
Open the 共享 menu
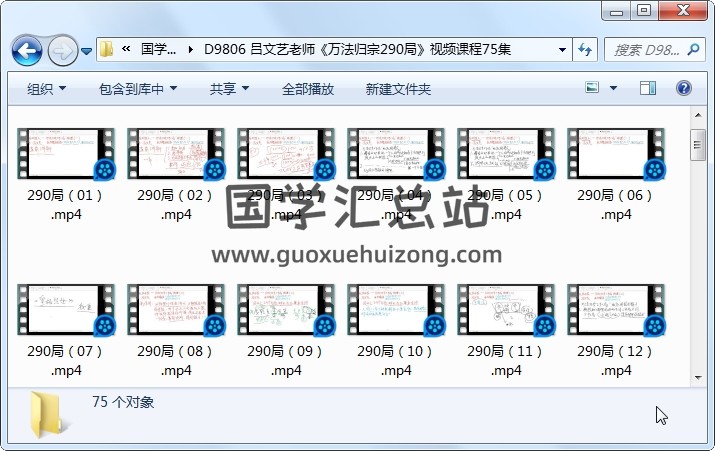(229, 89)
